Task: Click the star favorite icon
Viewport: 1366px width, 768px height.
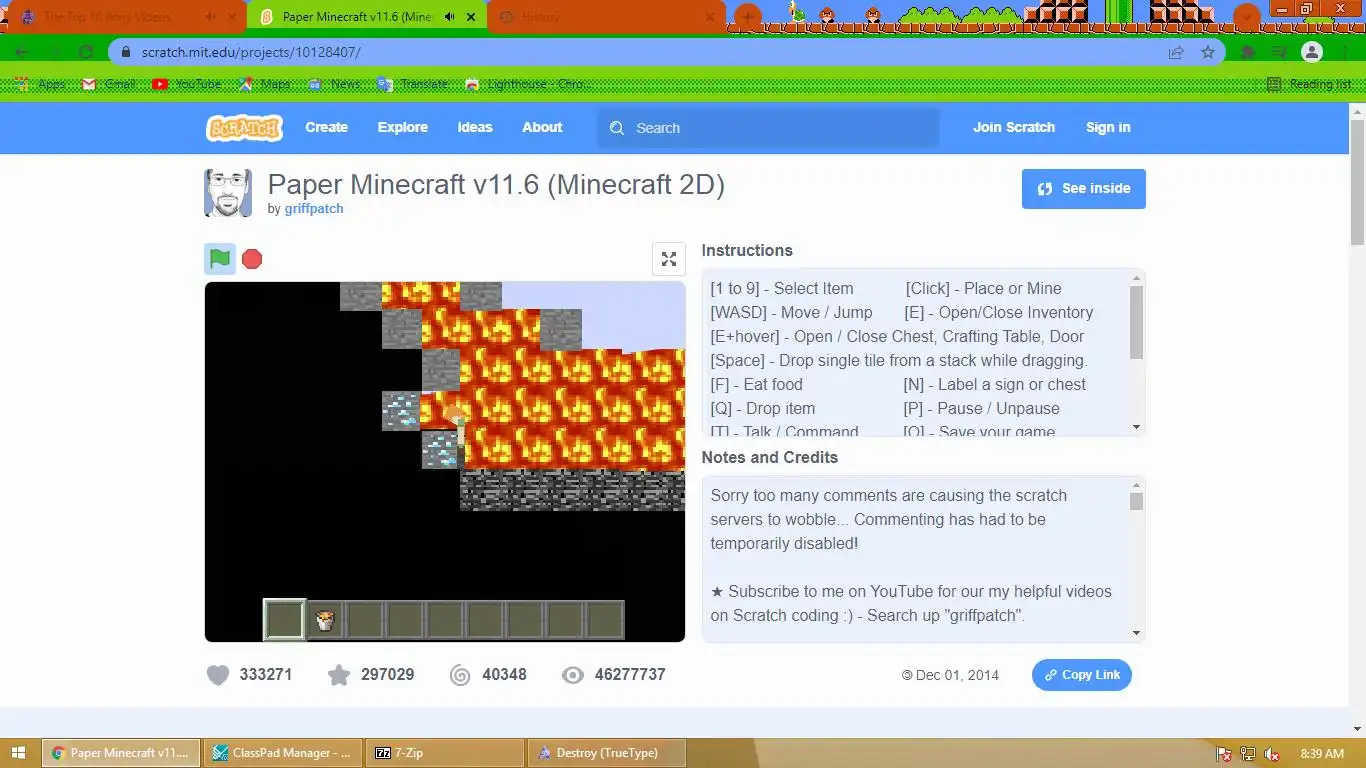Action: [339, 675]
